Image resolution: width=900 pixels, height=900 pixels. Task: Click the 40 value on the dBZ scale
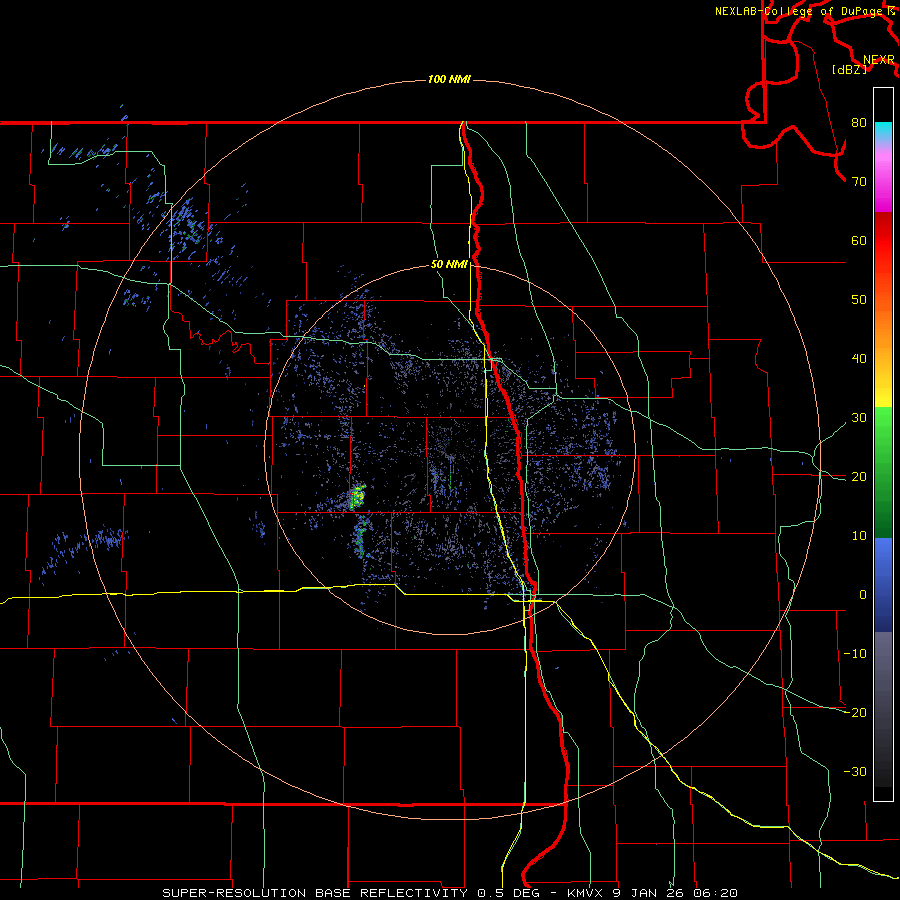pyautogui.click(x=859, y=359)
